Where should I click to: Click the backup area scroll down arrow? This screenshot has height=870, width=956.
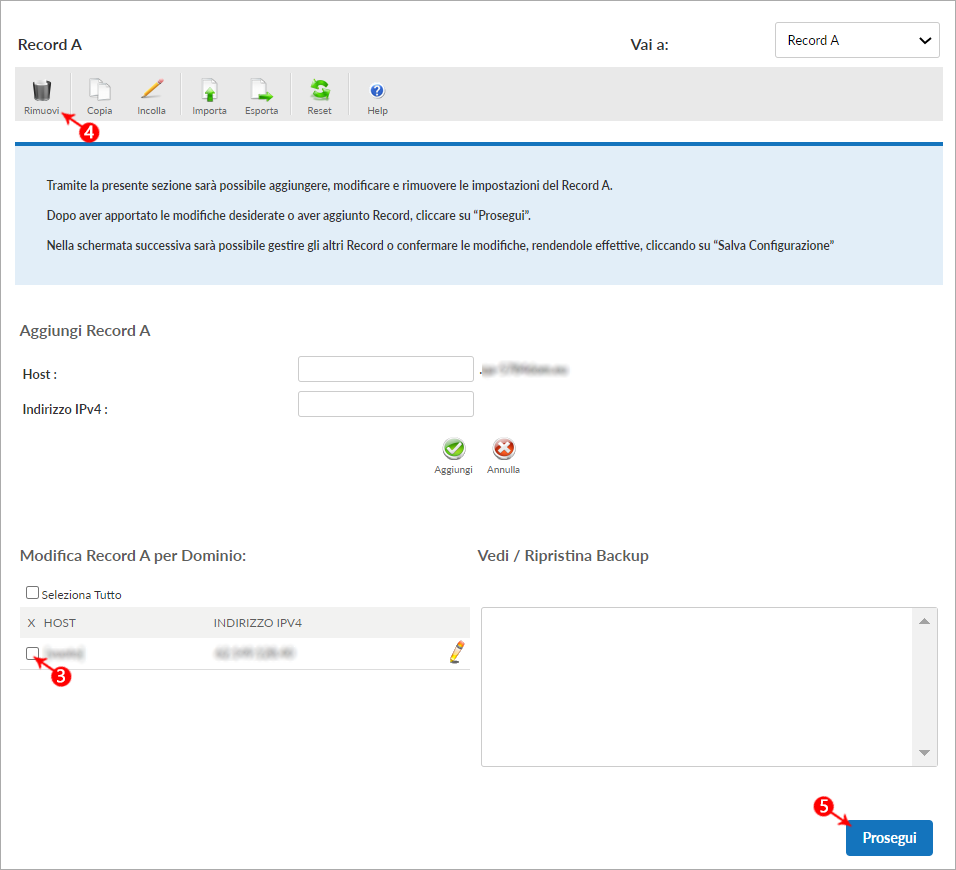pyautogui.click(x=924, y=753)
